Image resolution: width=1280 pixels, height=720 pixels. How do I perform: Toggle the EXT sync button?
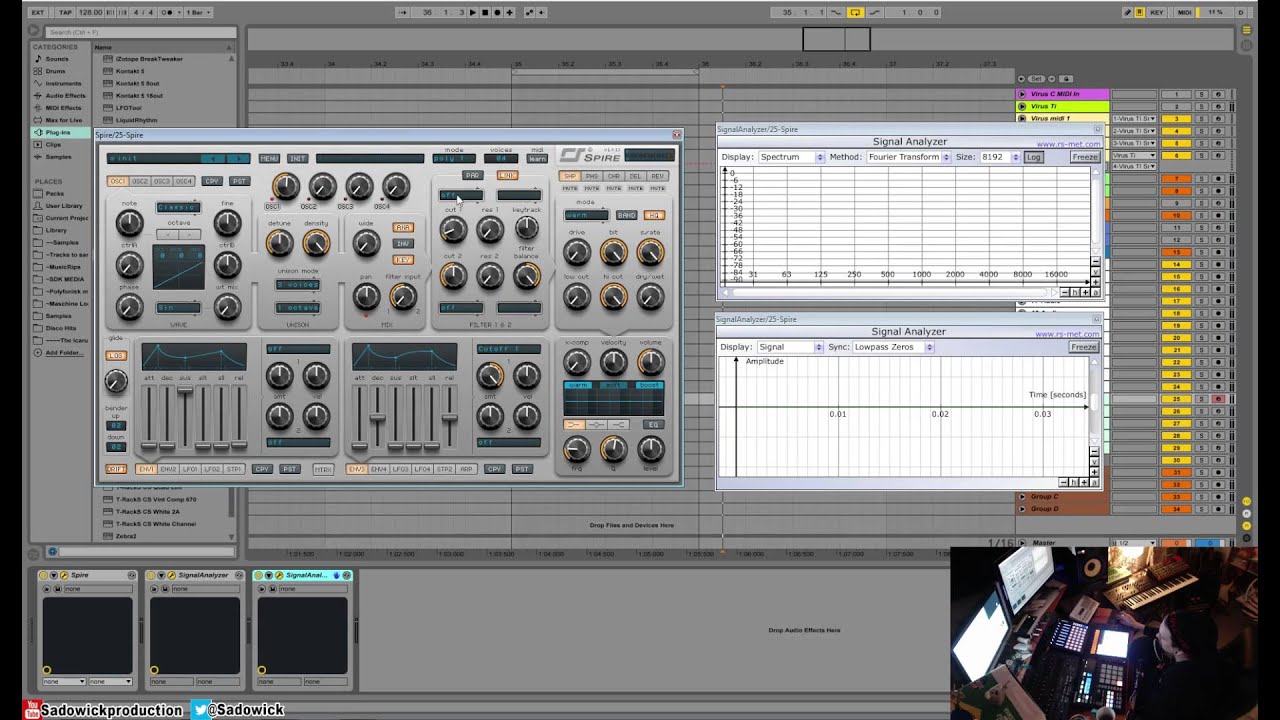click(x=38, y=12)
